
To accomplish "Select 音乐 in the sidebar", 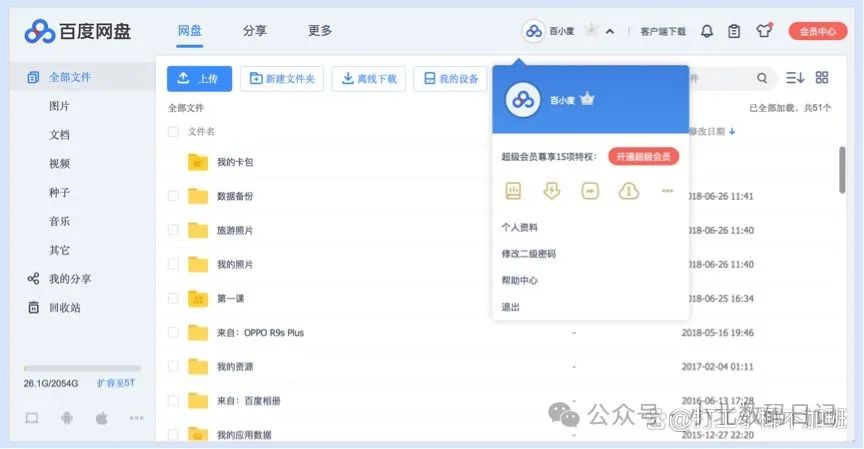I will point(59,221).
